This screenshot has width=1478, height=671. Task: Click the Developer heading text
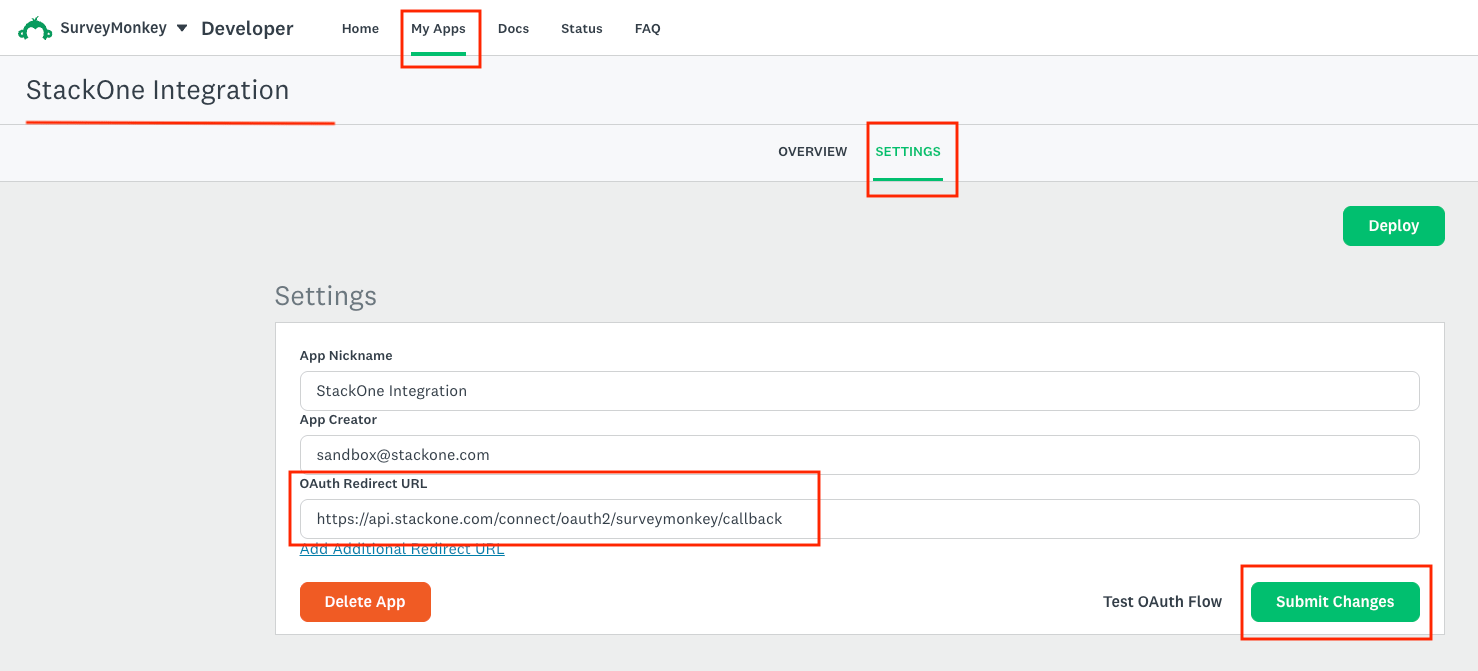pyautogui.click(x=247, y=29)
